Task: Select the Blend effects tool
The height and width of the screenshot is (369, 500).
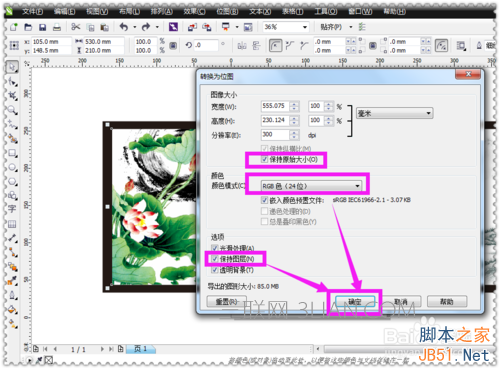Action: tap(13, 267)
